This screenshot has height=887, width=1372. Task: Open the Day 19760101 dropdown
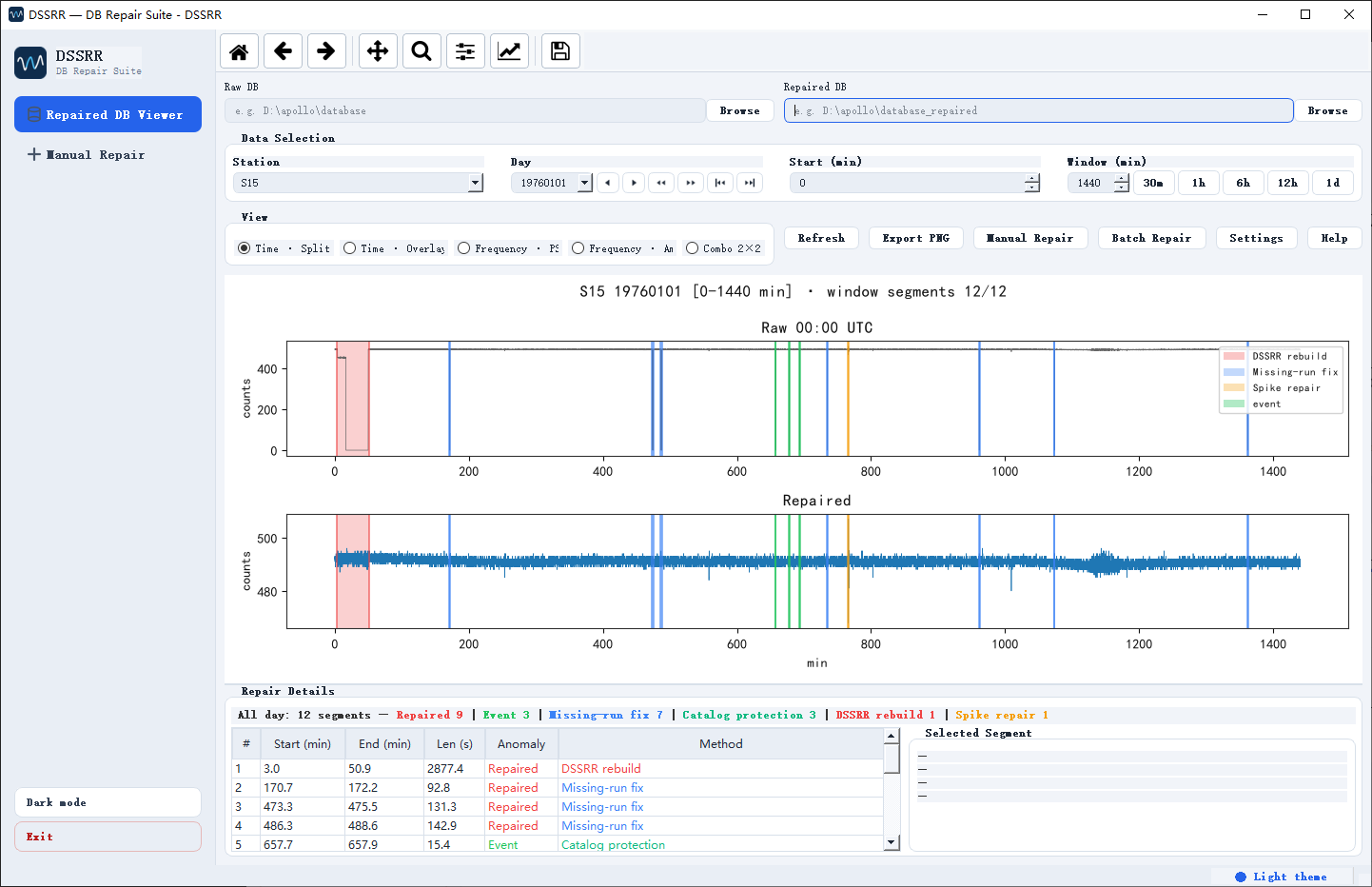[x=584, y=183]
